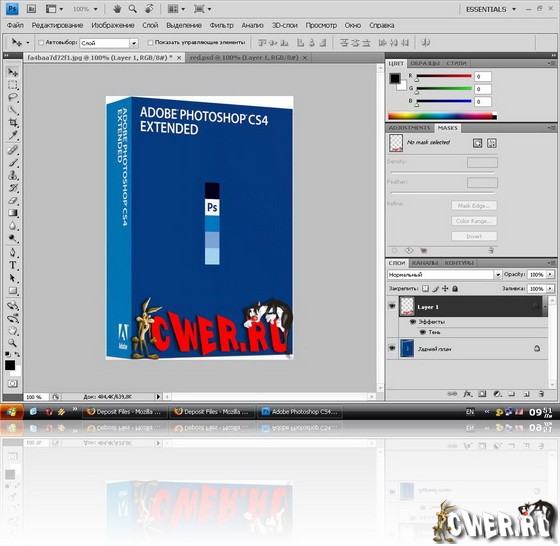Select the Rectangle shape tool
Viewport: 560px width, 546px height.
(x=12, y=290)
